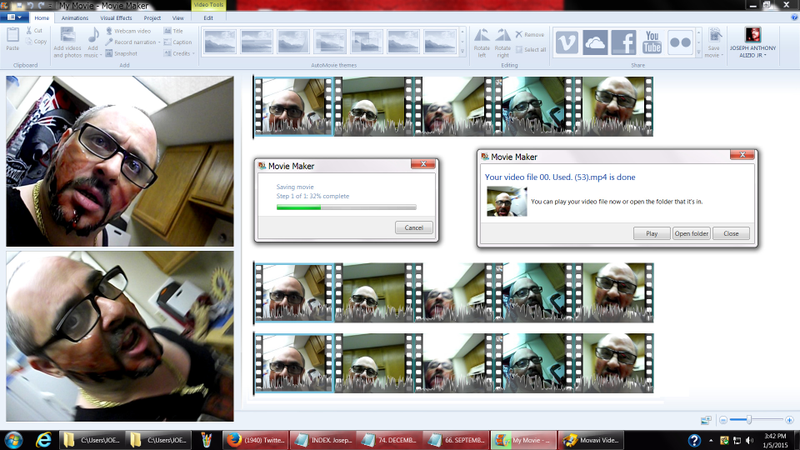The image size is (800, 450).
Task: Click Remove in Editing group
Action: 530,34
